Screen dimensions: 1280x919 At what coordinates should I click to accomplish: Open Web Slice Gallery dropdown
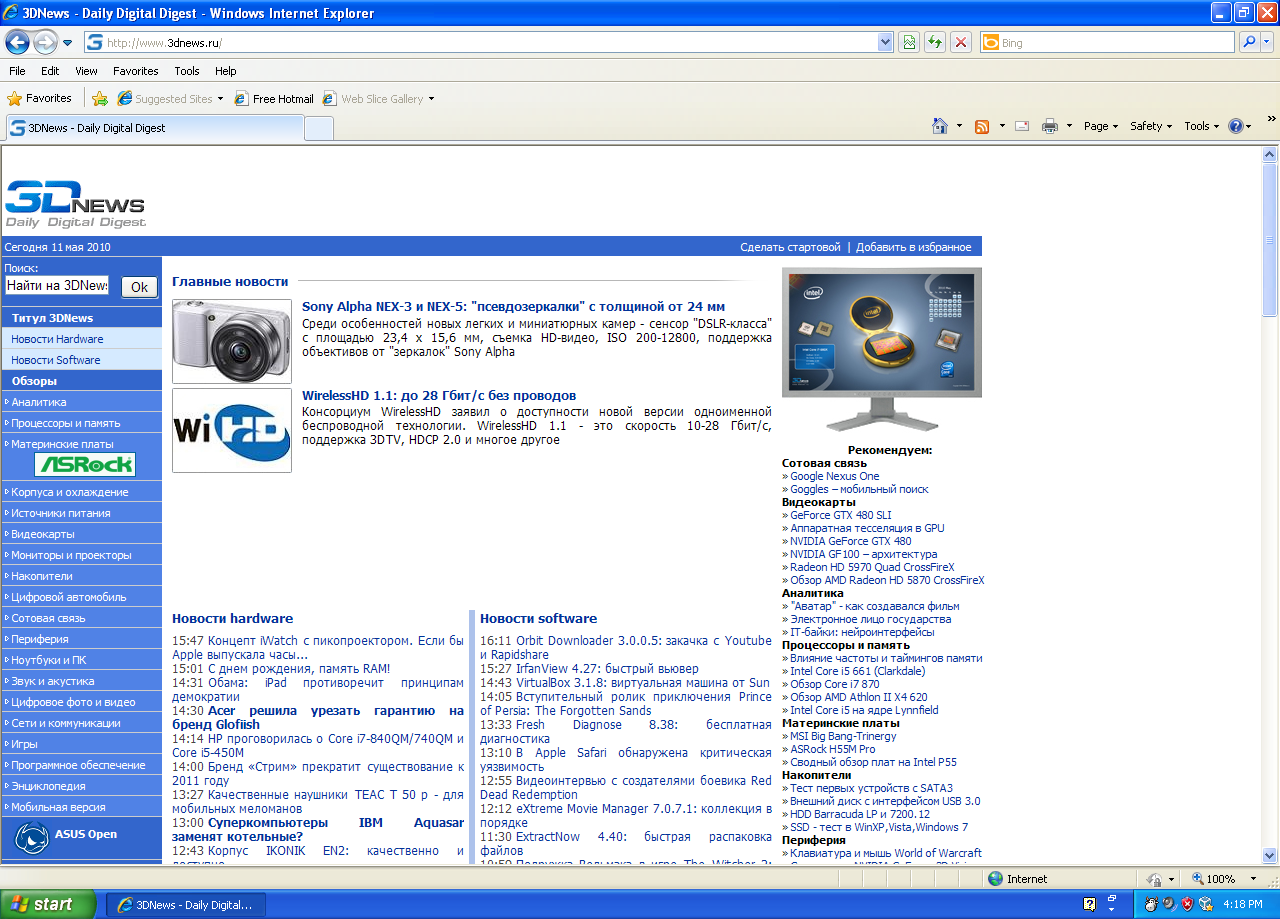(379, 99)
